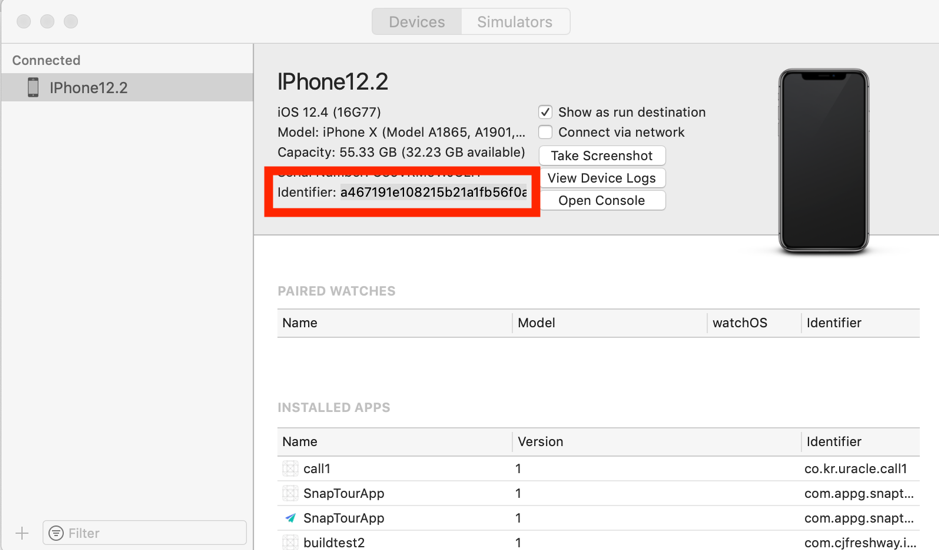Click the Capacity: 55.33 GB text
Screen dimensions: 939x550
click(401, 152)
